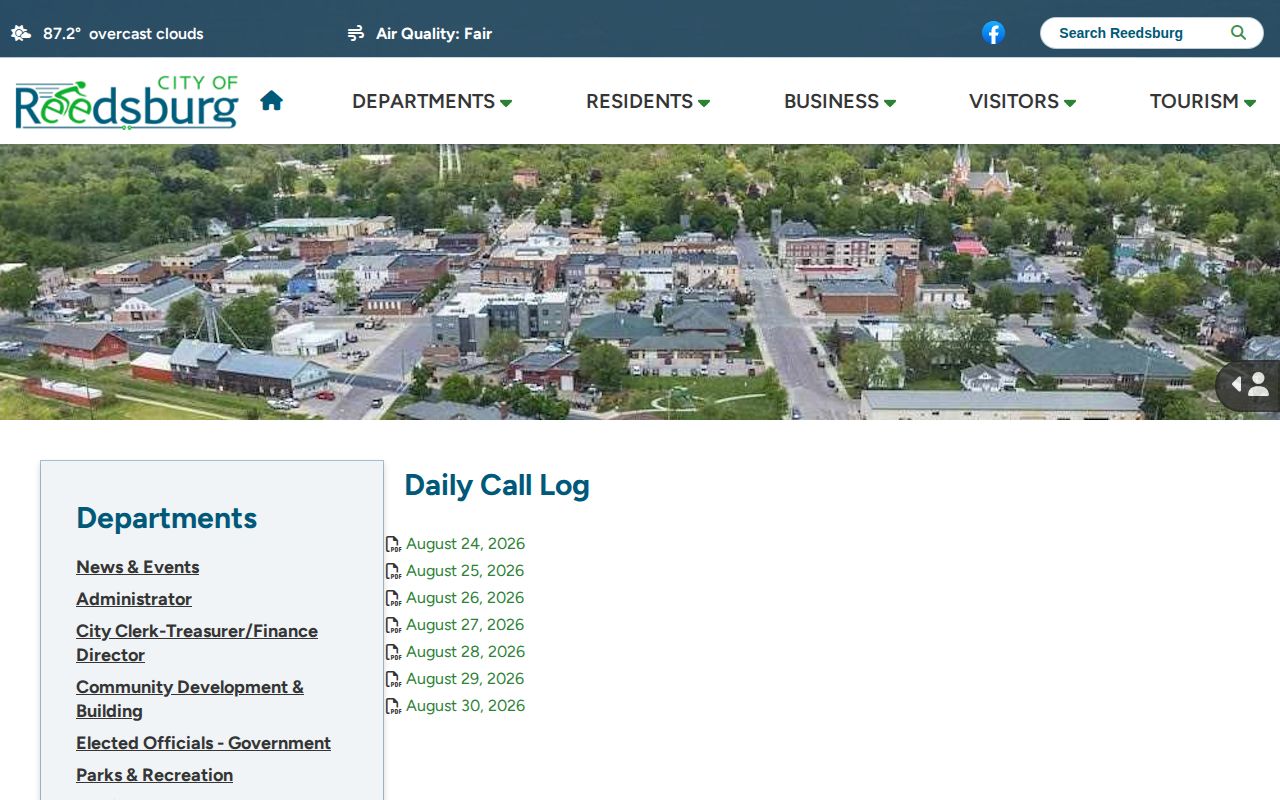This screenshot has height=800, width=1280.
Task: Open the August 24, 2026 call log
Action: pos(465,544)
